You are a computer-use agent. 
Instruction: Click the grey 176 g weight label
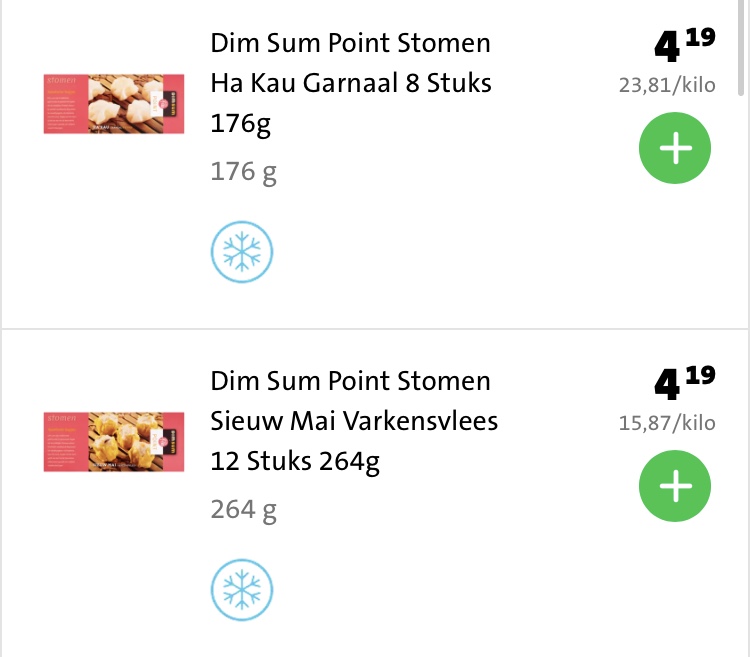[x=243, y=172]
